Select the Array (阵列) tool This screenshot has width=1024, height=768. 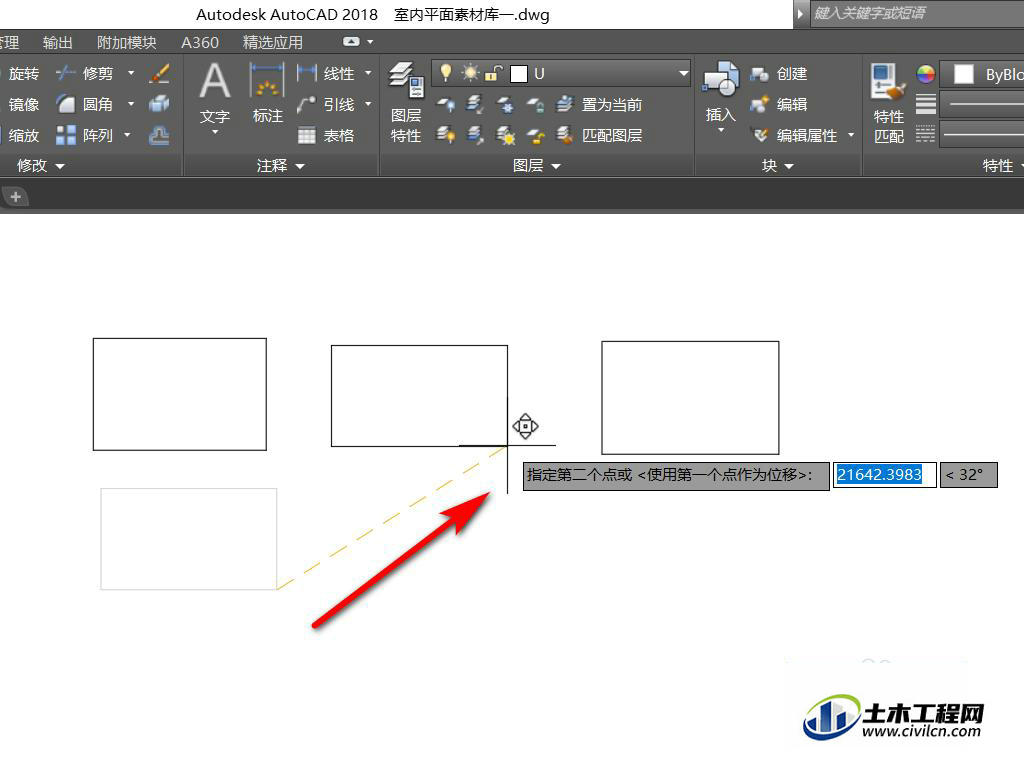85,136
